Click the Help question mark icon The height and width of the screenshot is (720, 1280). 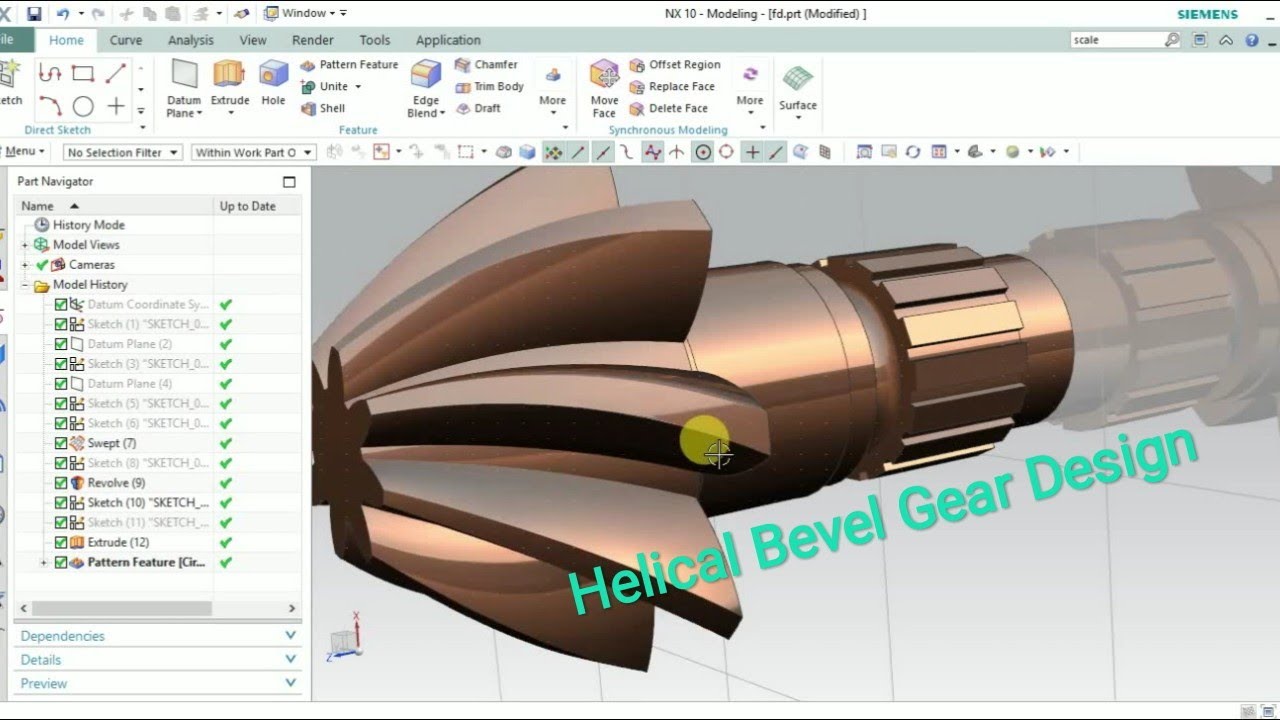point(1252,40)
